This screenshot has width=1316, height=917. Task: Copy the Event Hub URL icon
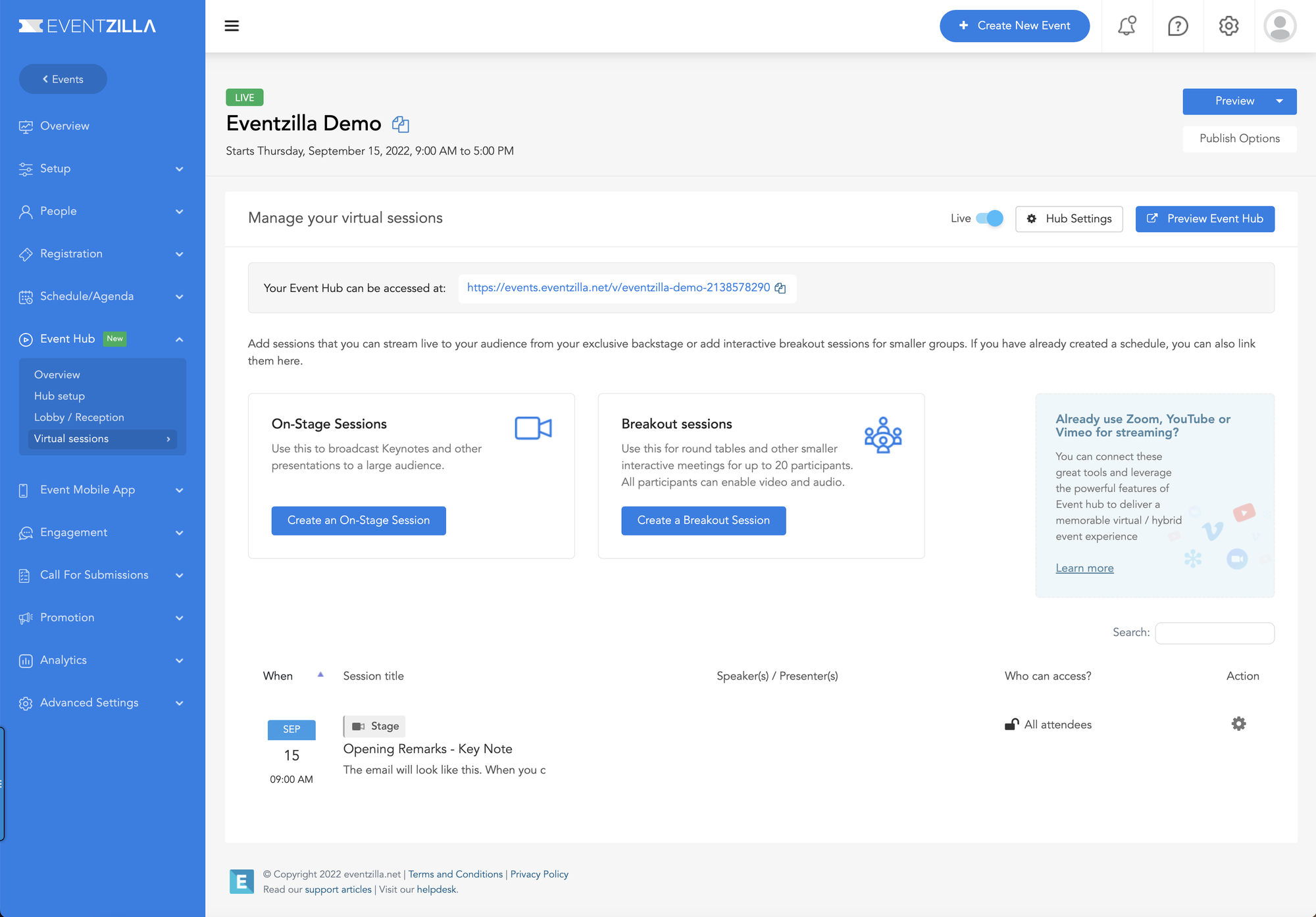(780, 288)
